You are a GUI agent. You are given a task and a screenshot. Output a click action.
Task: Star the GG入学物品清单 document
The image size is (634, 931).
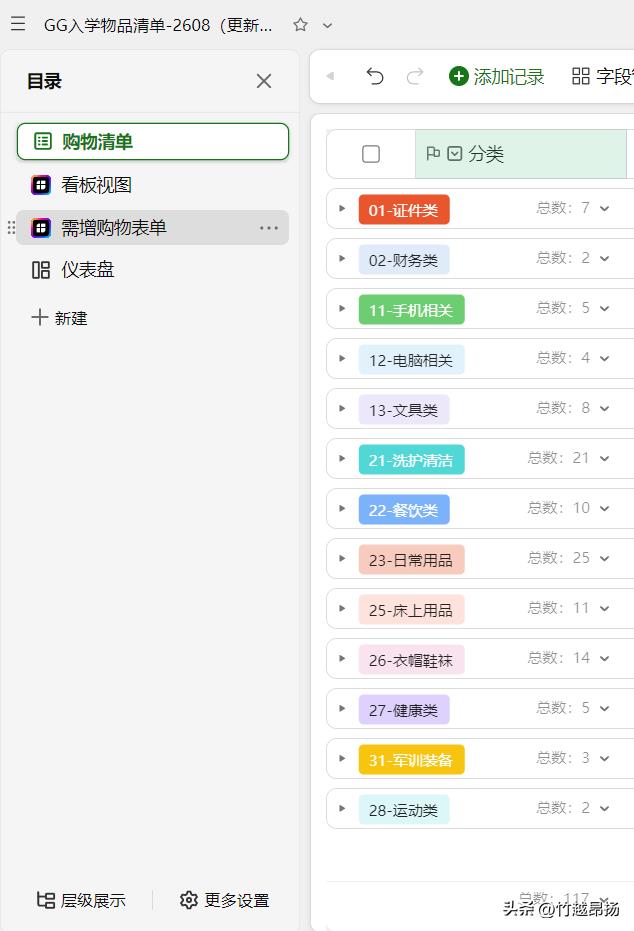[300, 24]
